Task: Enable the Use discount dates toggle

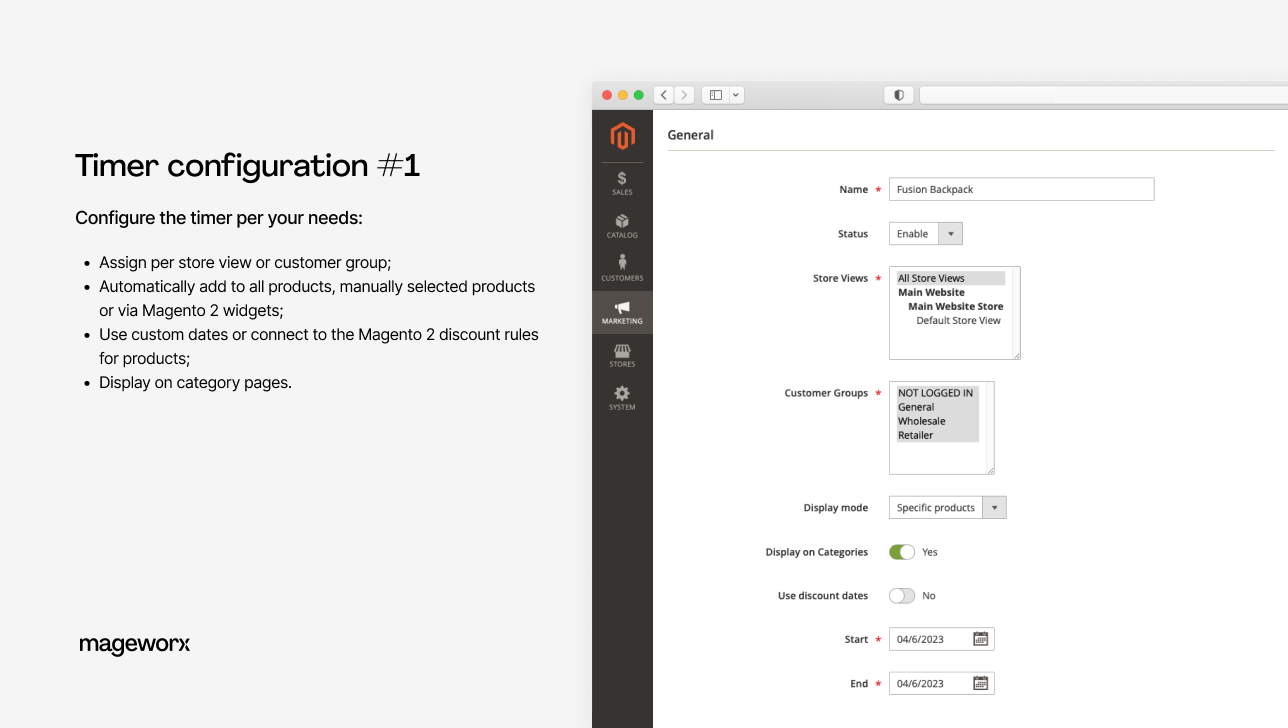Action: [899, 595]
